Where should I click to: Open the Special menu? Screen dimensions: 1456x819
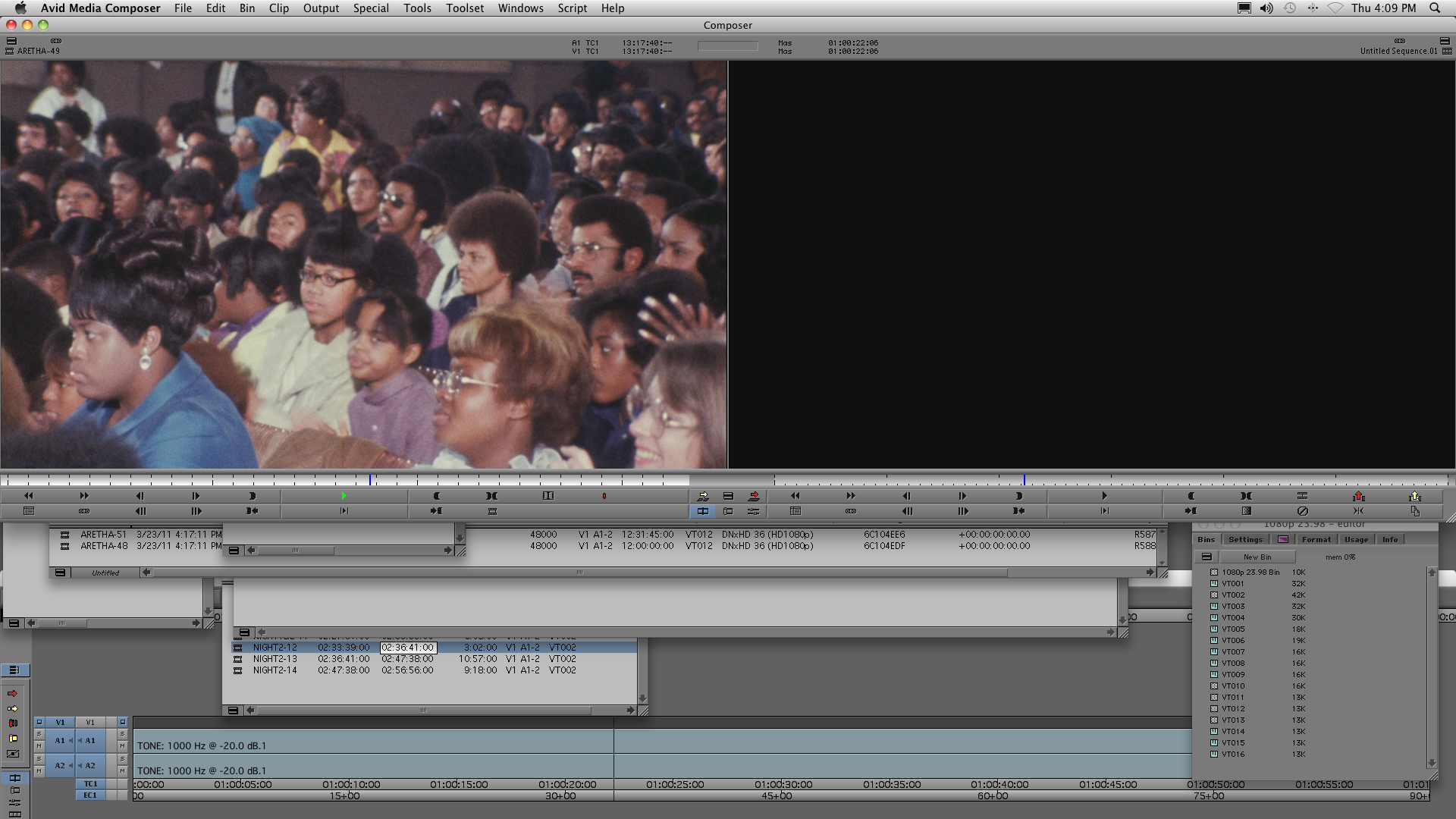click(370, 8)
